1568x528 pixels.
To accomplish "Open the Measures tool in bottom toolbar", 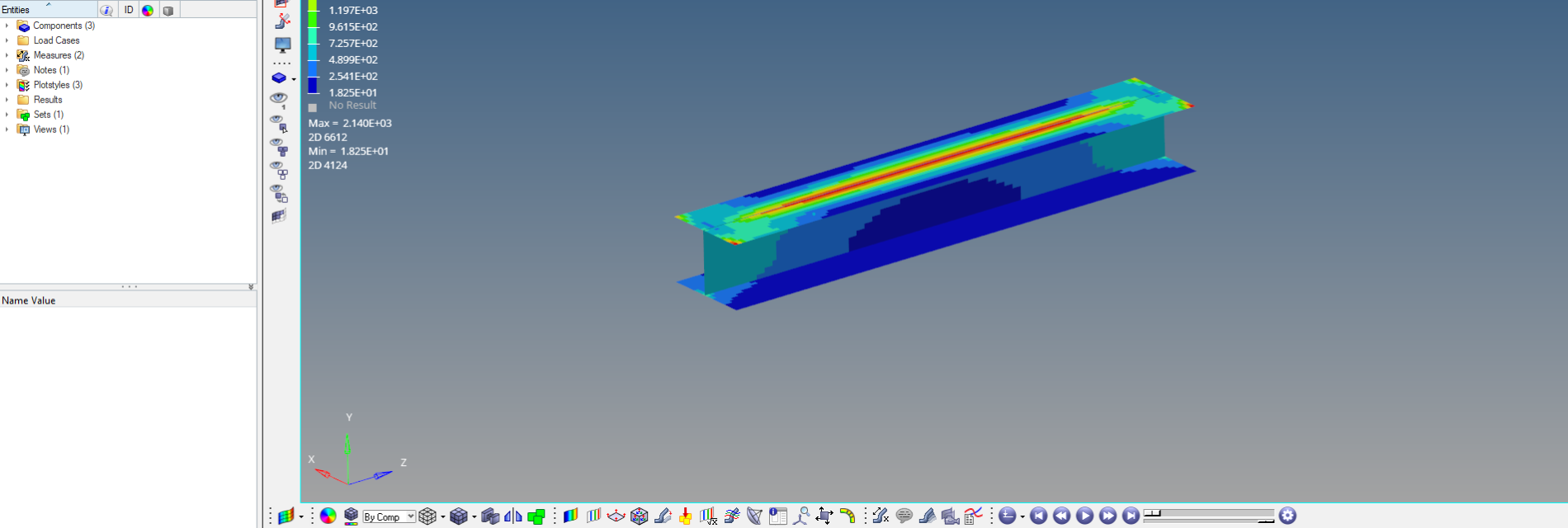I will coord(881,516).
